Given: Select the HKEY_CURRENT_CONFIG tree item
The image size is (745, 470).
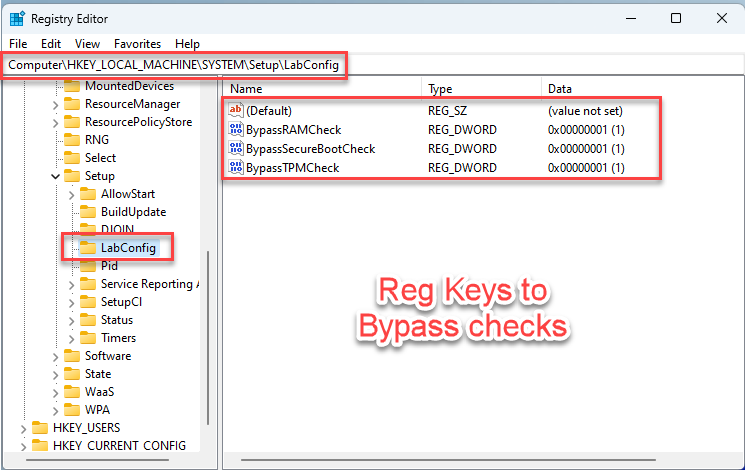Looking at the screenshot, I should point(119,446).
